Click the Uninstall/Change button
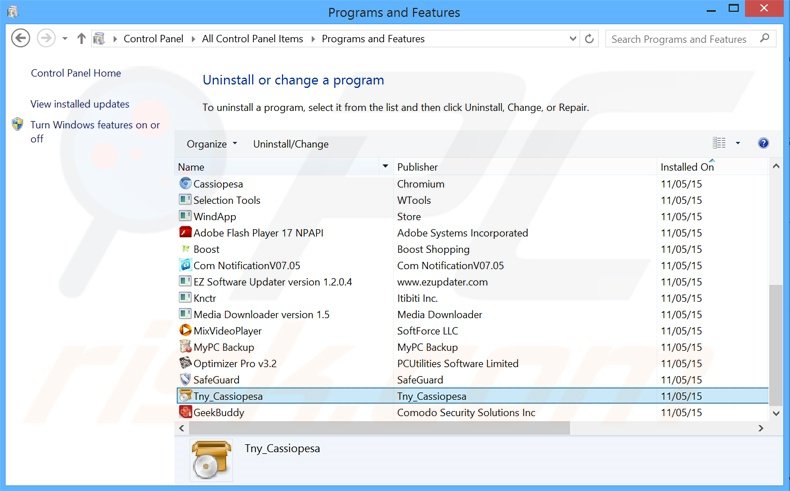This screenshot has width=790, height=491. click(x=291, y=144)
